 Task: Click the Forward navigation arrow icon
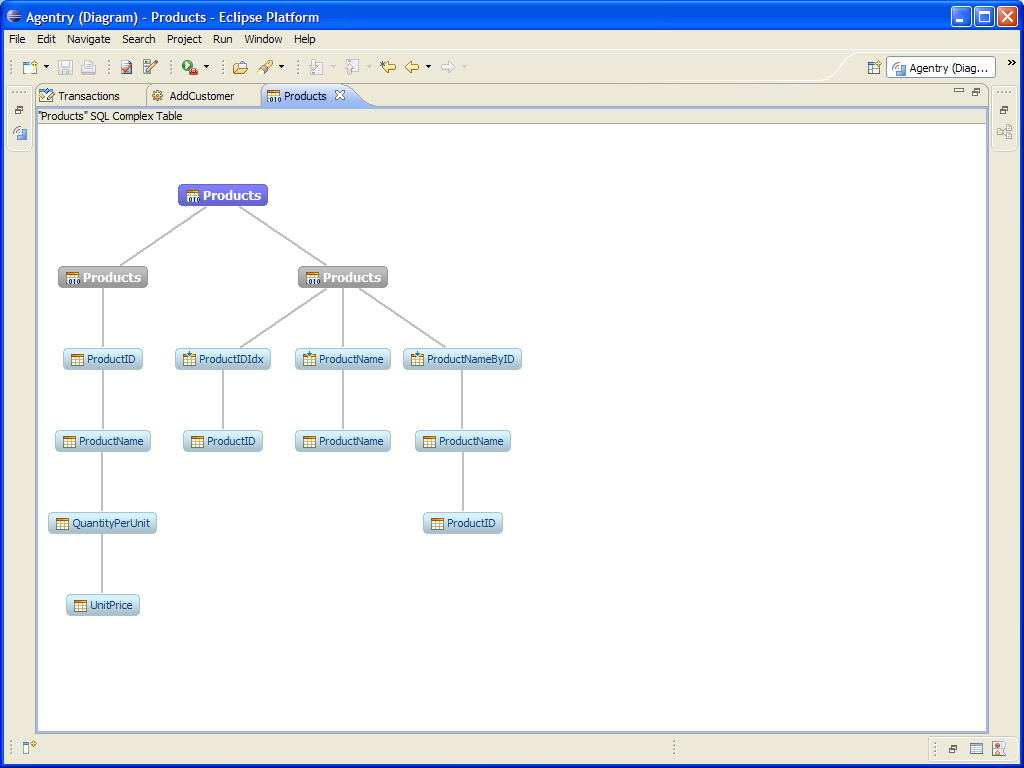(448, 67)
